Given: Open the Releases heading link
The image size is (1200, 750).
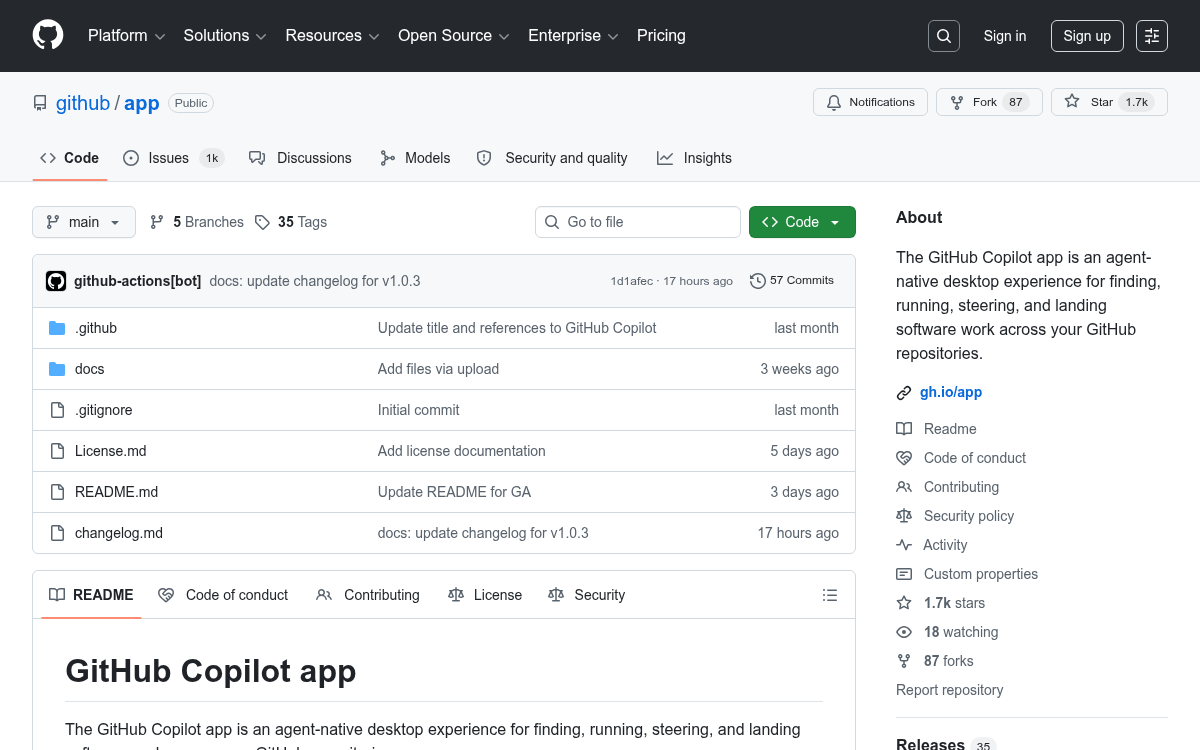Looking at the screenshot, I should [x=930, y=744].
